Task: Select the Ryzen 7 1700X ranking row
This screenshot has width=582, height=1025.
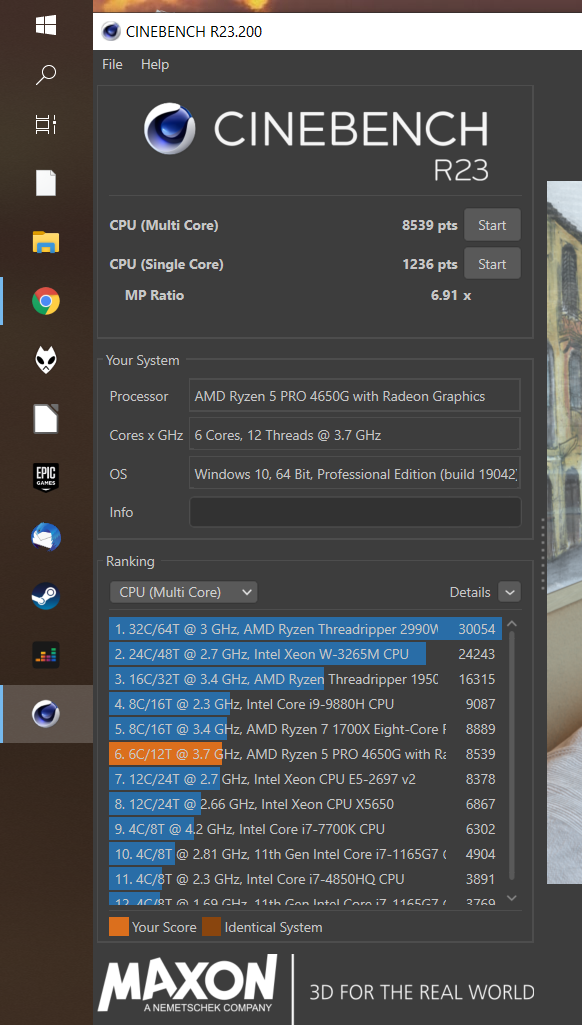Action: 306,729
